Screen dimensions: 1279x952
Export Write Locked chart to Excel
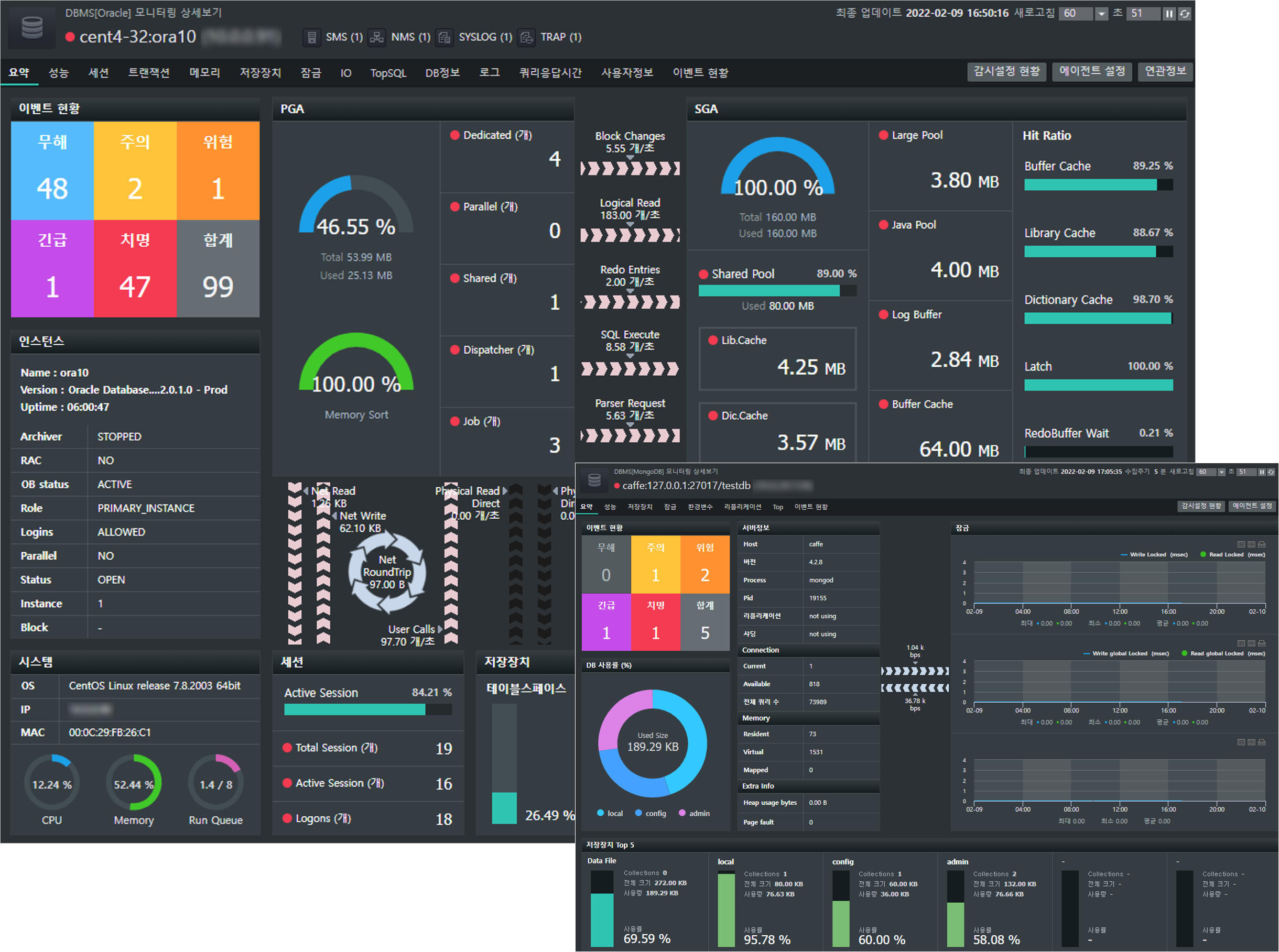1251,544
